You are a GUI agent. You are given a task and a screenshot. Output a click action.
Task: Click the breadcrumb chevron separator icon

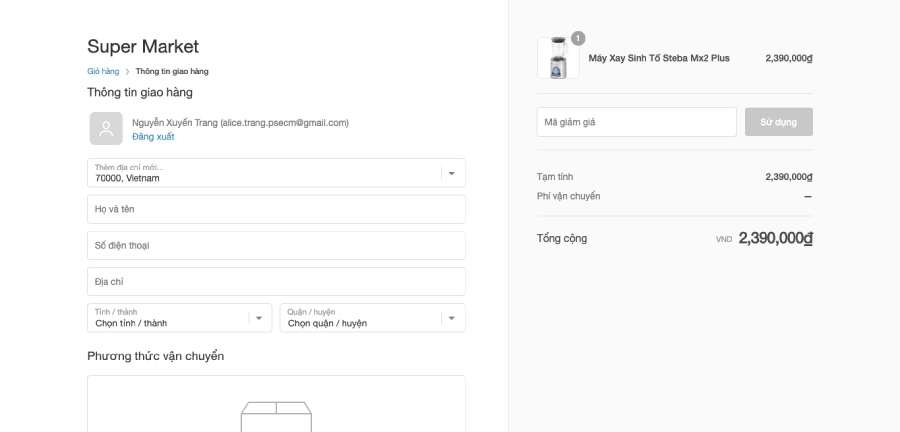(127, 72)
